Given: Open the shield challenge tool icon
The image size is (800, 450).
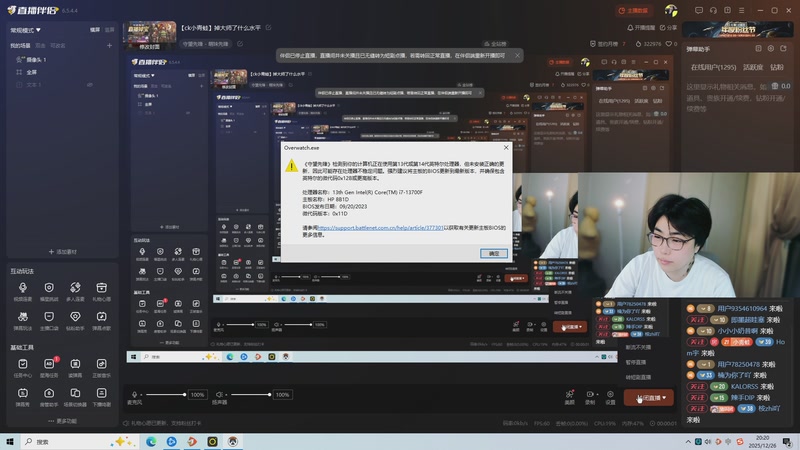Looking at the screenshot, I should click(x=49, y=291).
